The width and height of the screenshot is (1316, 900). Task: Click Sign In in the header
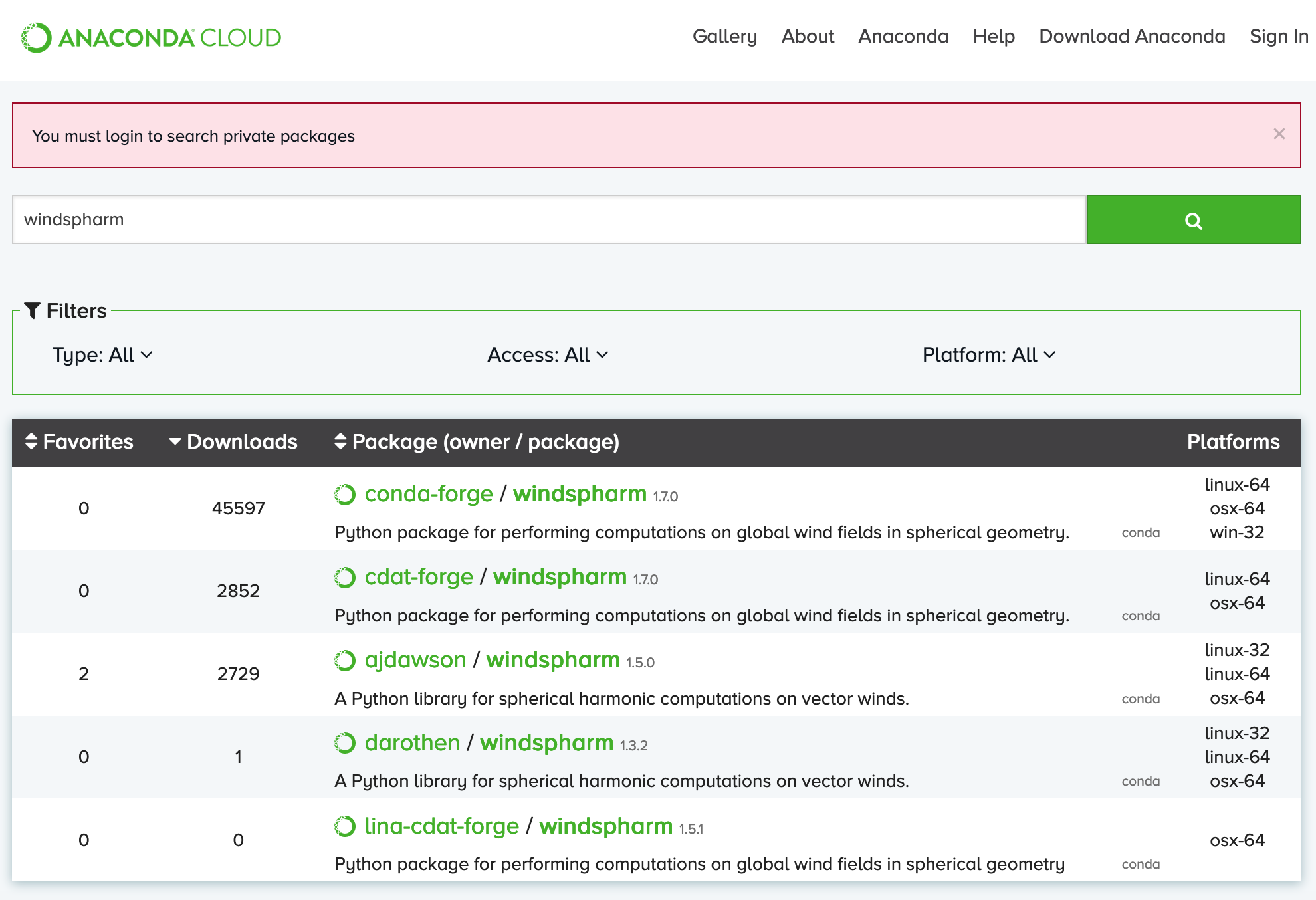click(1279, 37)
